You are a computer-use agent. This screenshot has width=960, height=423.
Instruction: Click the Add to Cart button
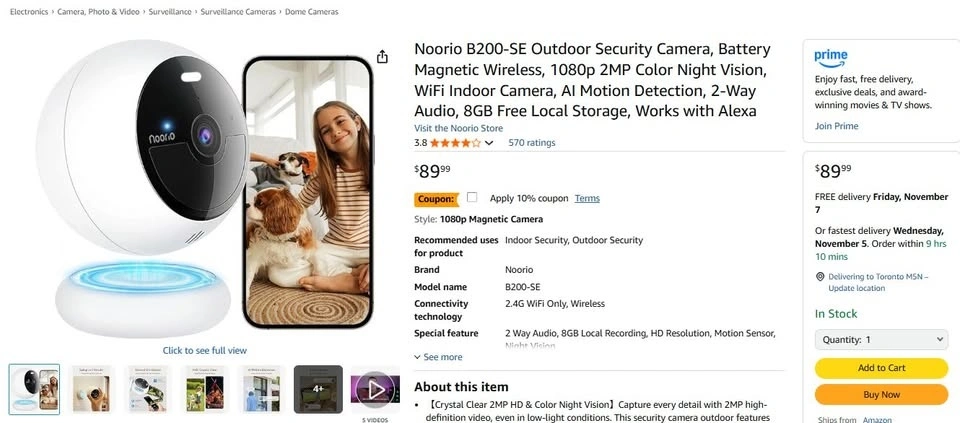pyautogui.click(x=881, y=368)
